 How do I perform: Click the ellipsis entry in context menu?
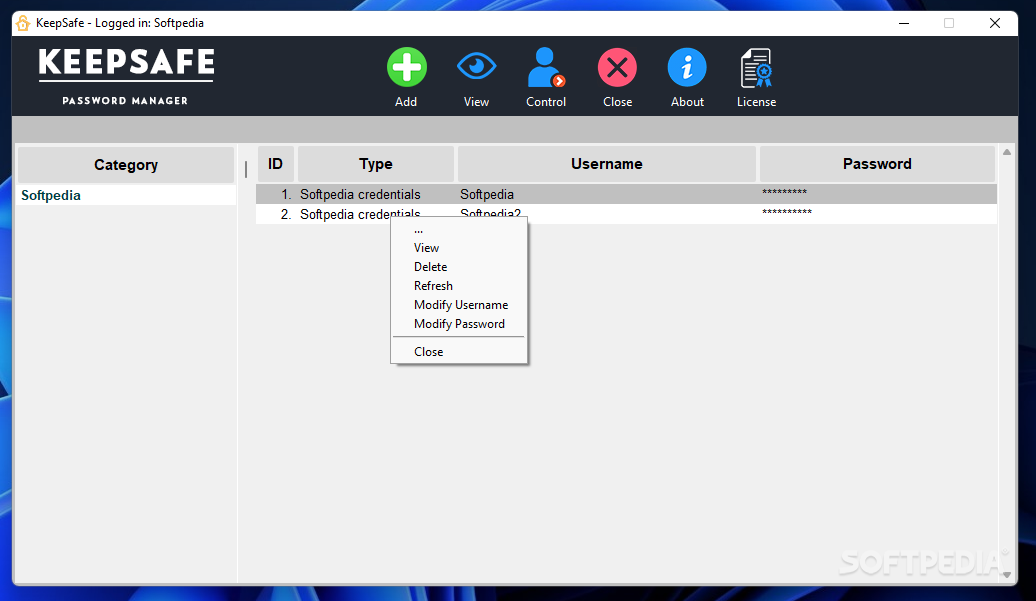pyautogui.click(x=418, y=230)
